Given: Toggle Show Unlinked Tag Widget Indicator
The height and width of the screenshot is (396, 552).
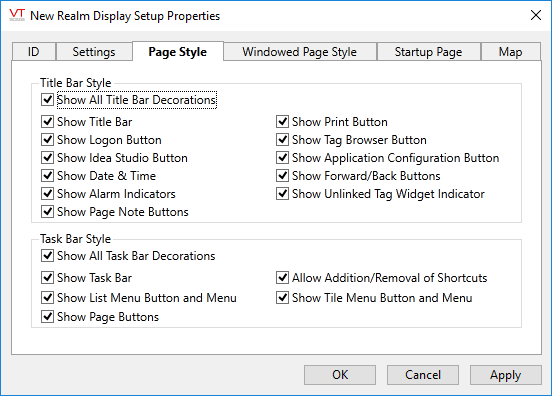Looking at the screenshot, I should coord(282,193).
